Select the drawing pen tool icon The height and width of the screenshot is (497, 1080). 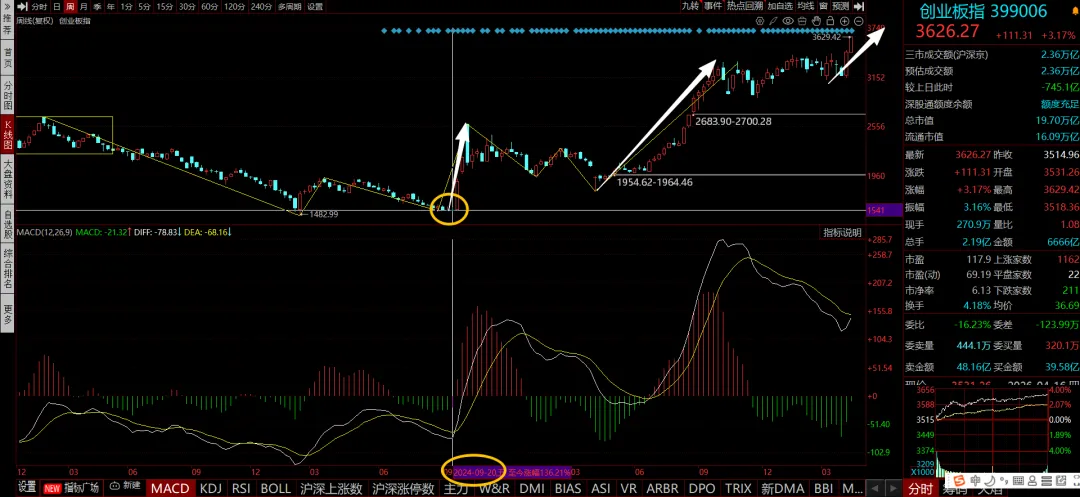coord(773,21)
